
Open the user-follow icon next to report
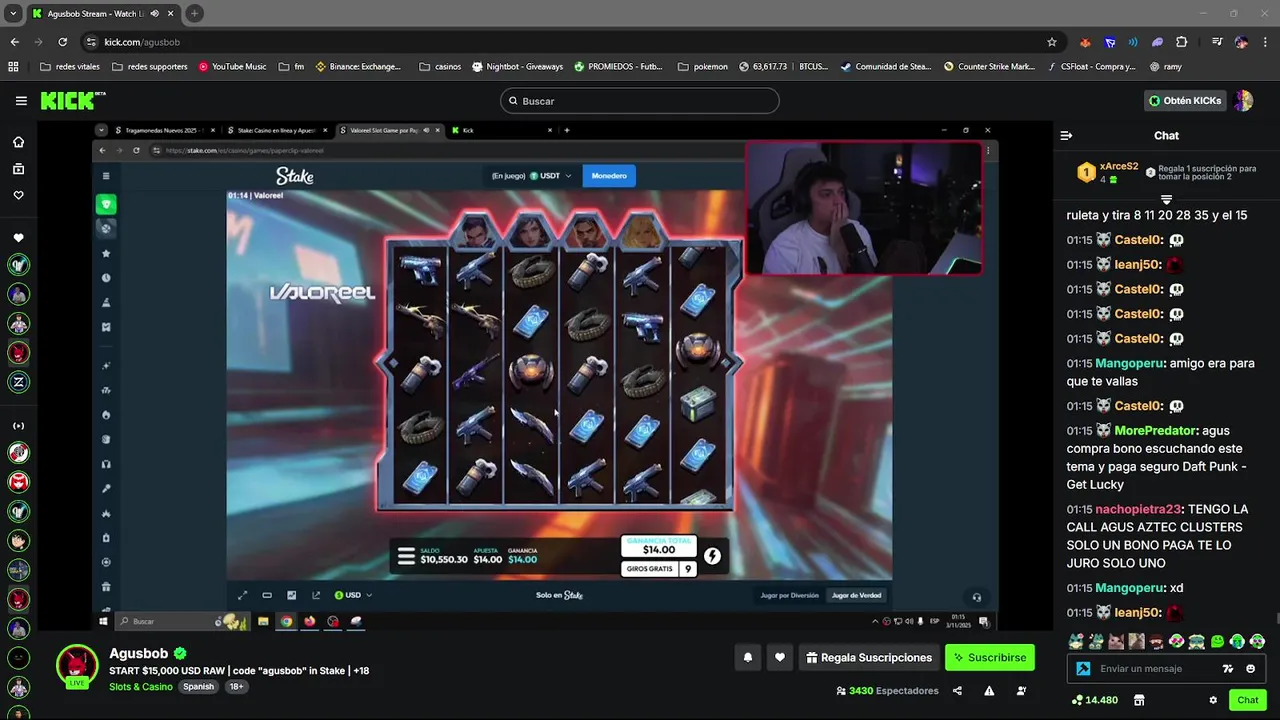1021,691
